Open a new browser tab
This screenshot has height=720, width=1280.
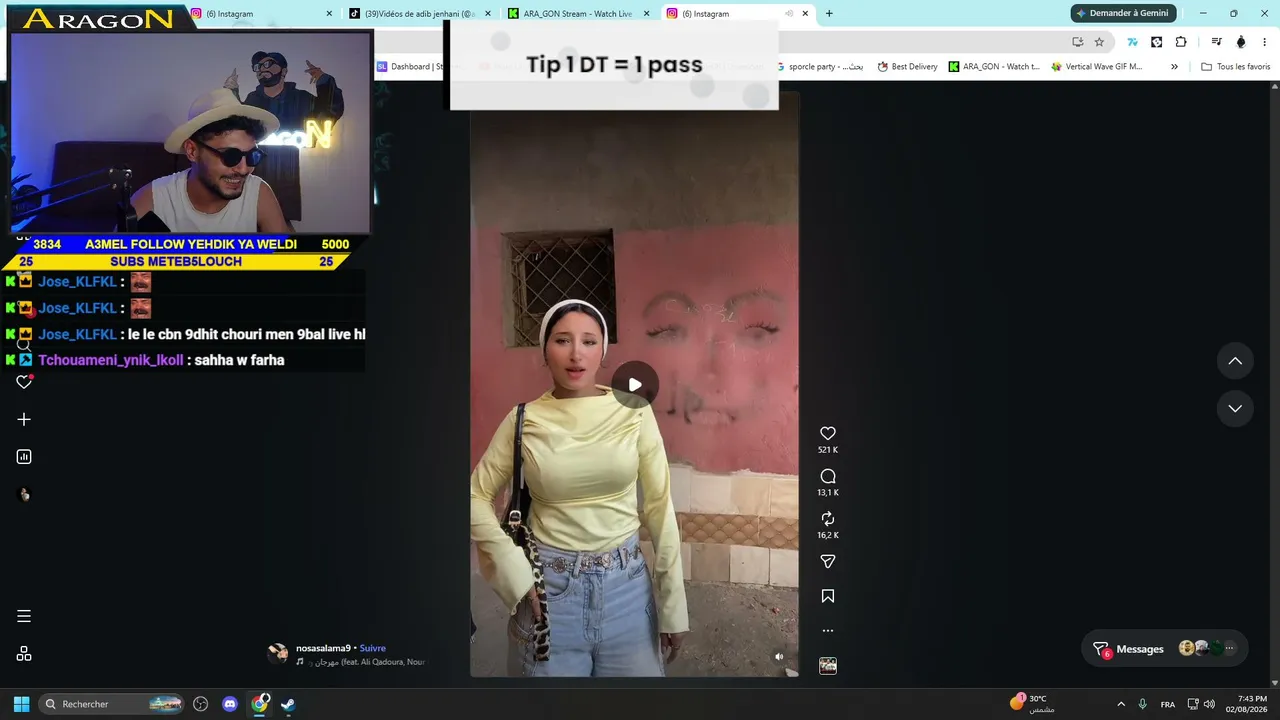pyautogui.click(x=829, y=14)
